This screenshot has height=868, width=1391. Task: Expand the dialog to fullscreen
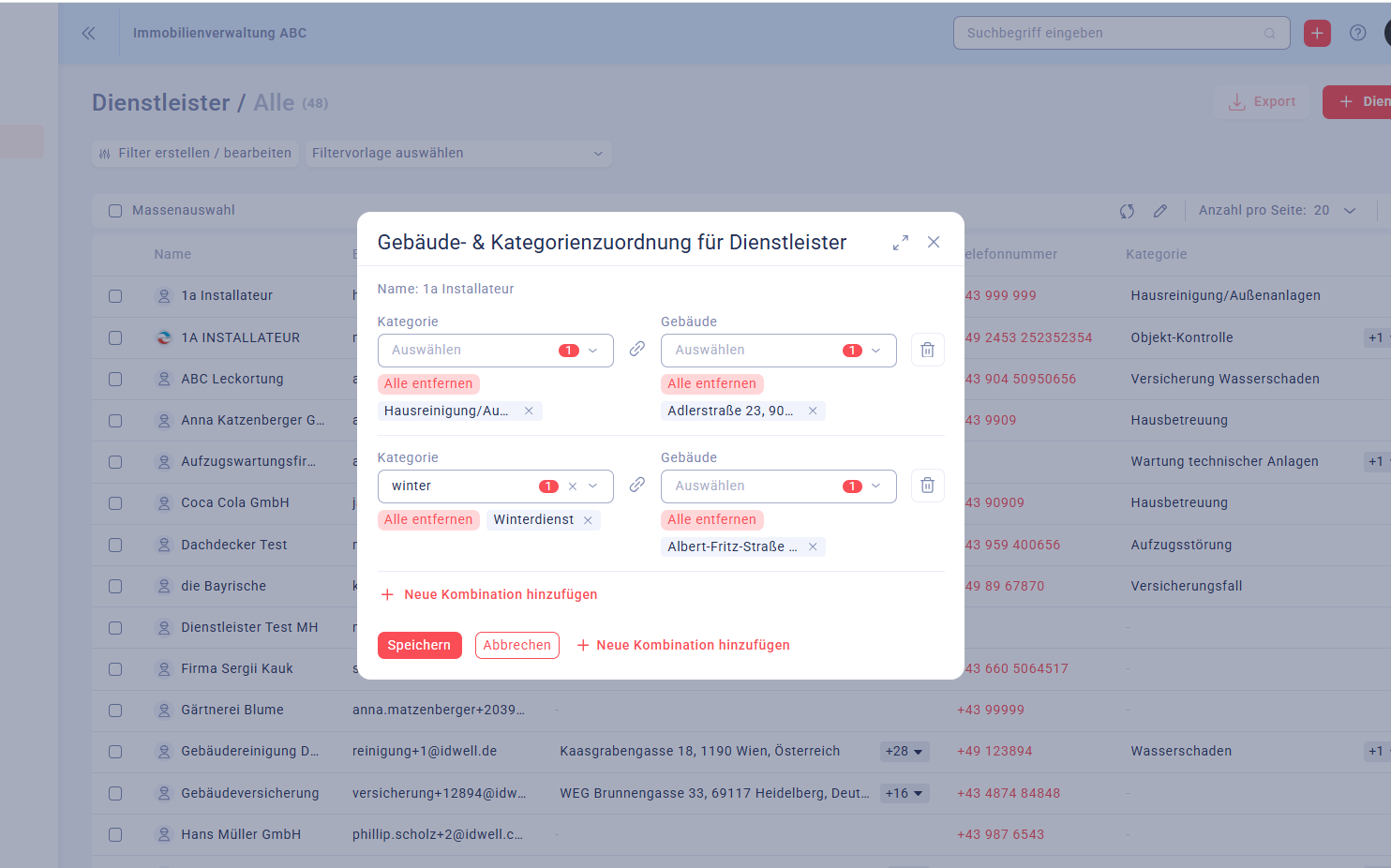pos(901,243)
